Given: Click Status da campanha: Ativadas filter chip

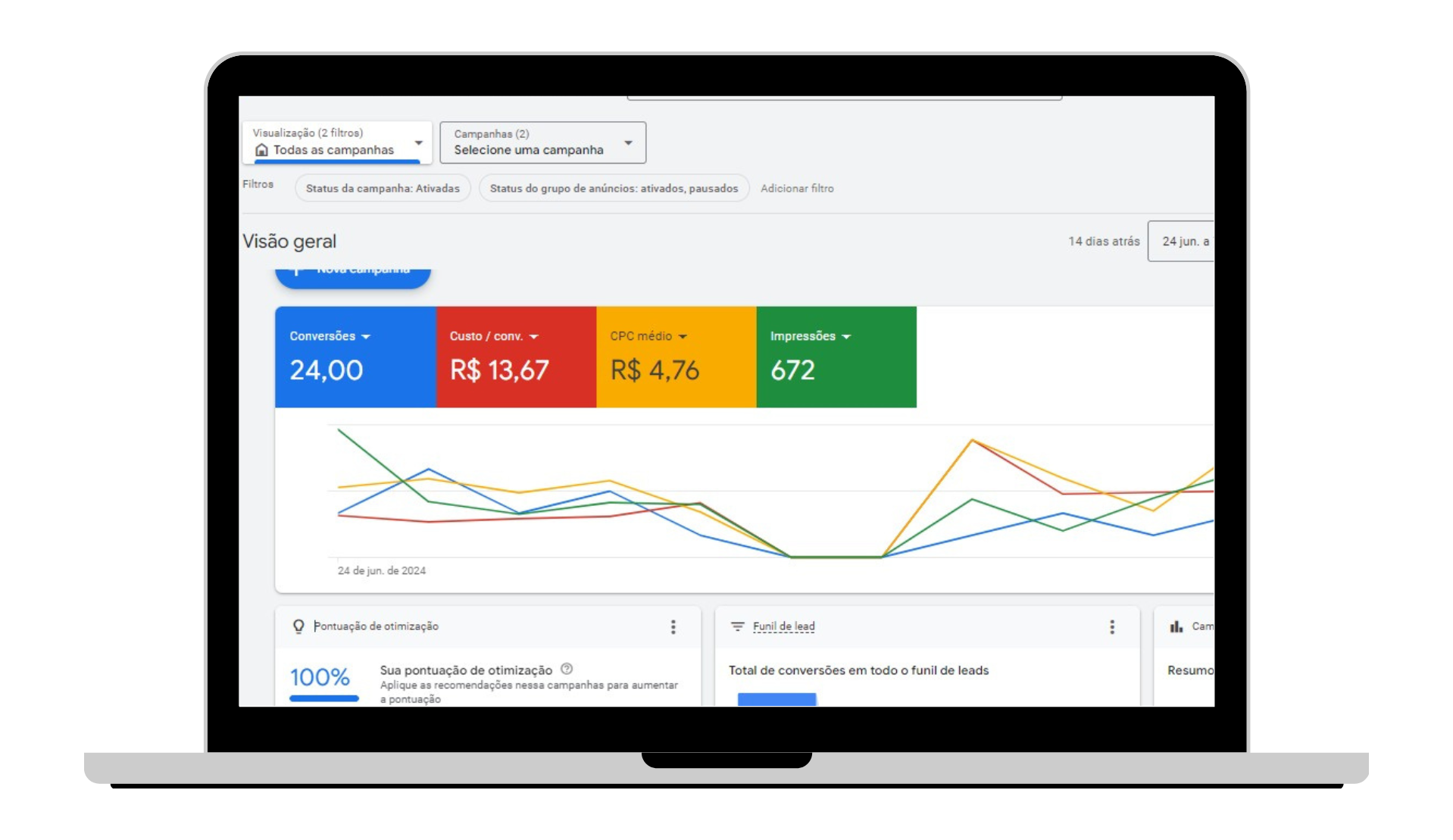Looking at the screenshot, I should pyautogui.click(x=383, y=189).
